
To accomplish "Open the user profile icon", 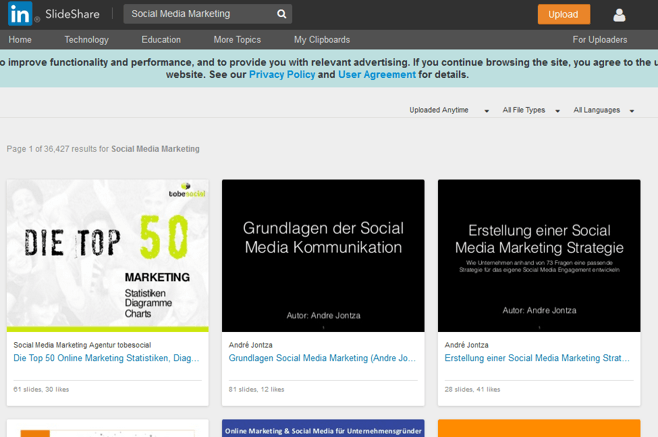I will [619, 15].
